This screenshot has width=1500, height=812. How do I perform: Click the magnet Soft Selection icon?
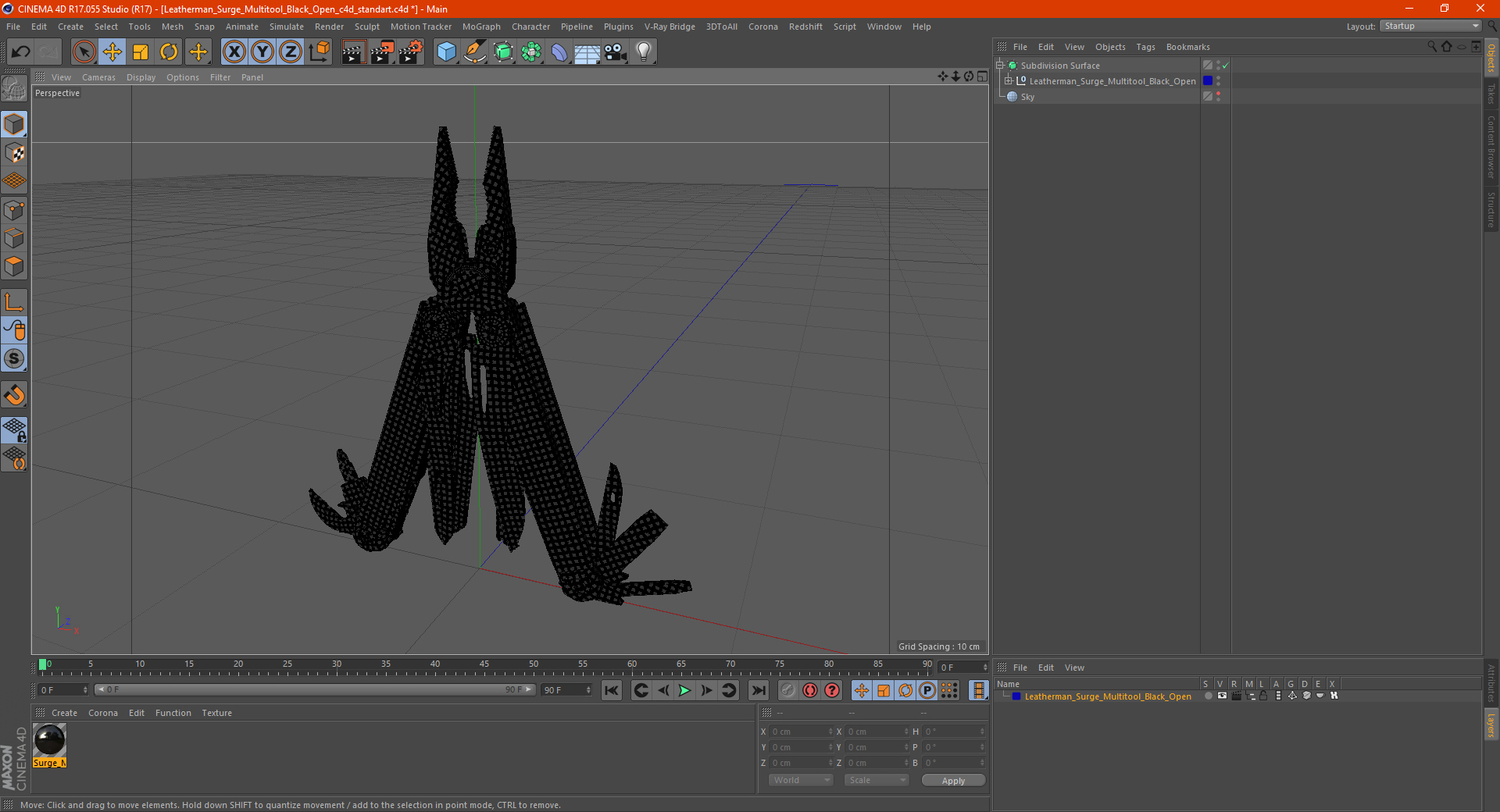click(x=14, y=395)
